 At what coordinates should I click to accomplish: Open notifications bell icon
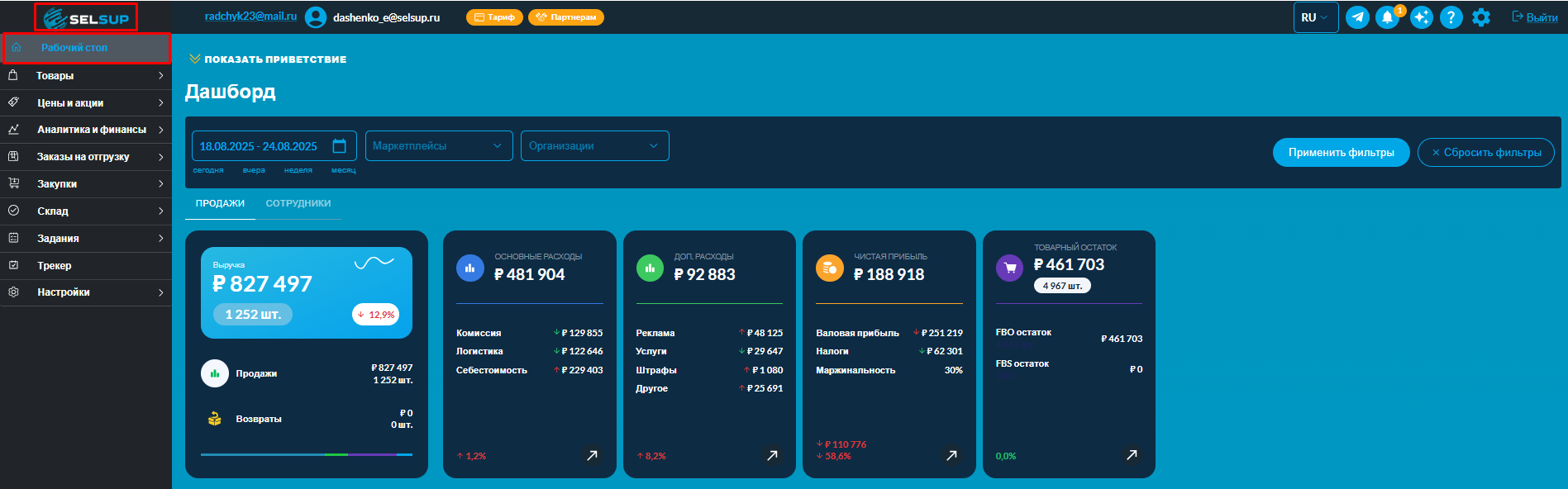click(1387, 17)
